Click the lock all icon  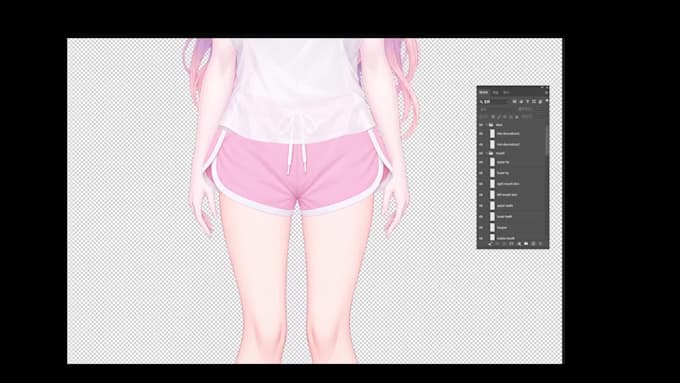coord(517,117)
